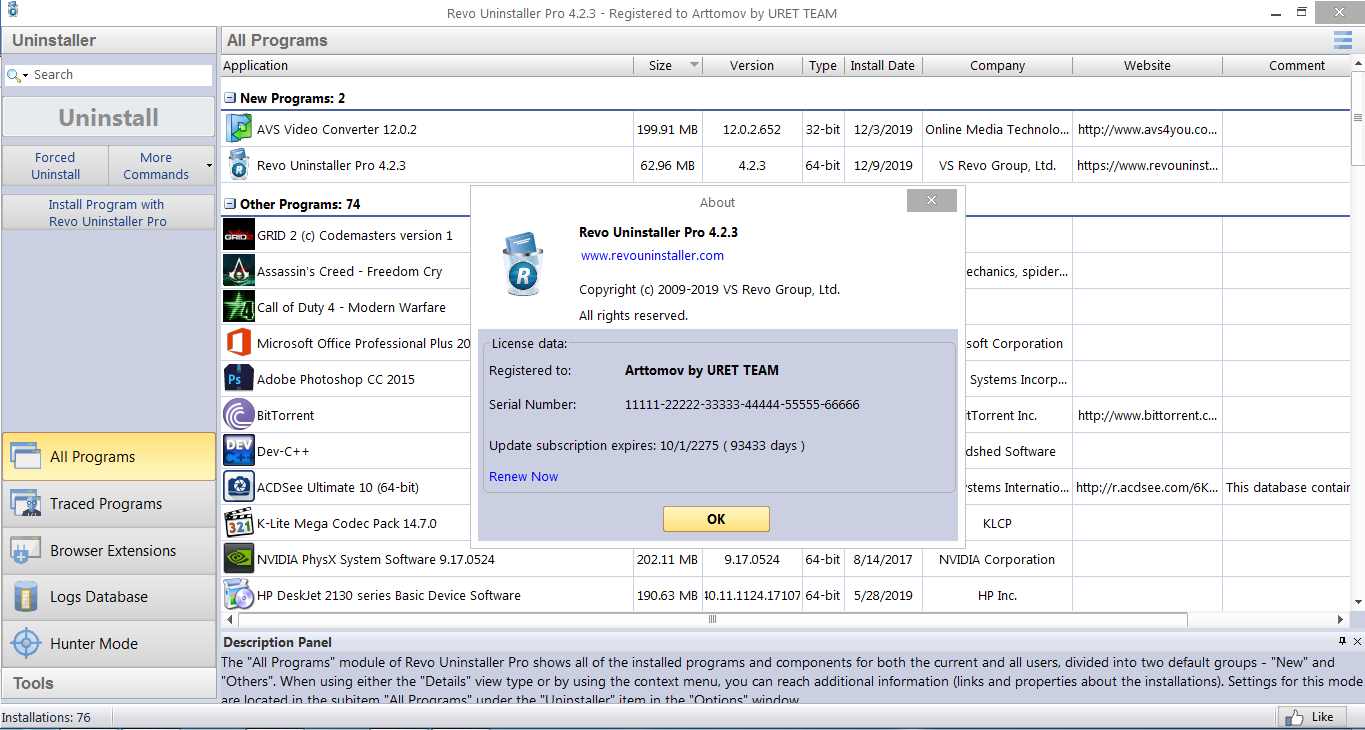Sort by Install Date column header
The image size is (1365, 730).
[882, 65]
